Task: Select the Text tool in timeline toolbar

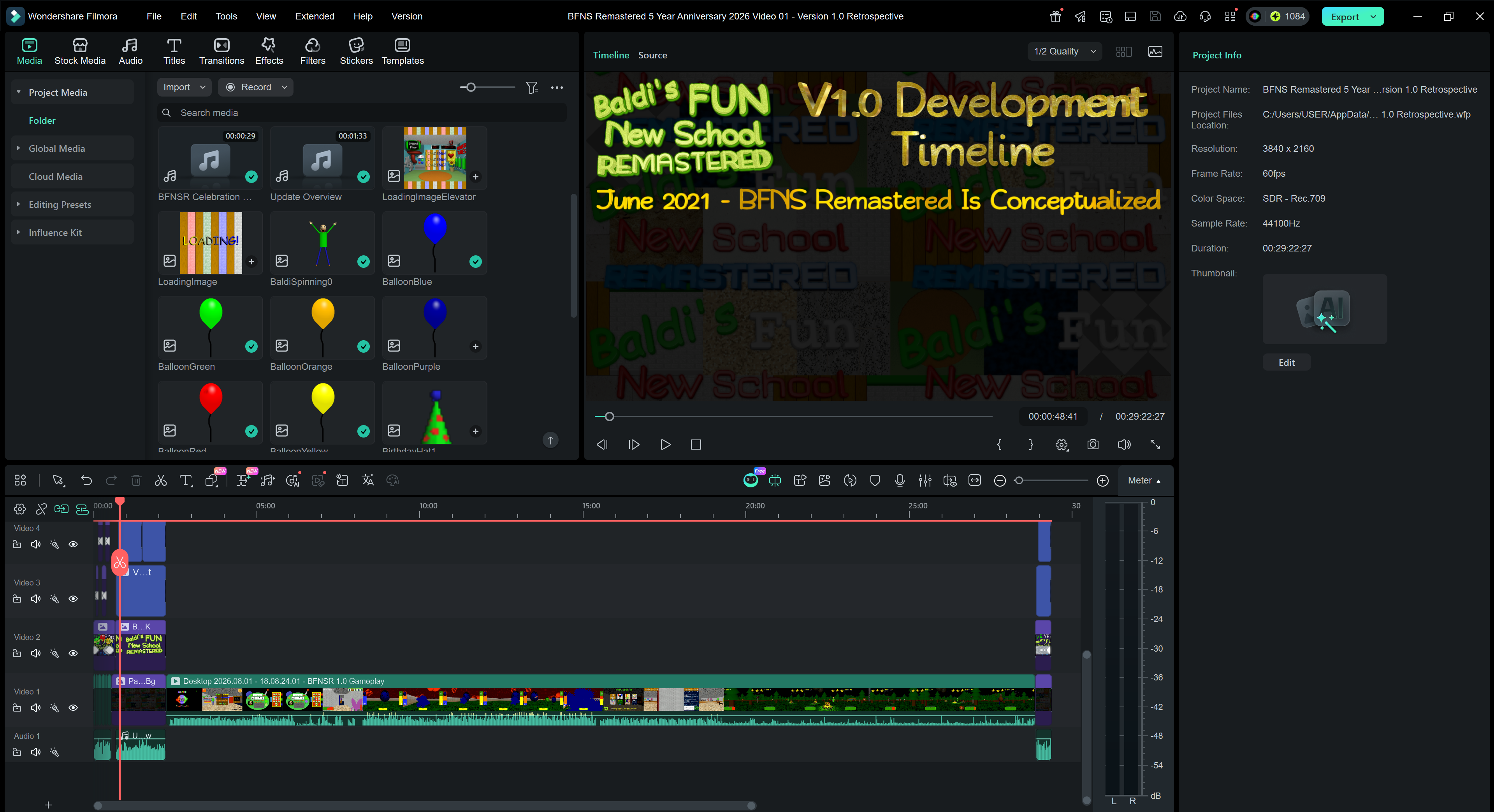Action: tap(186, 480)
